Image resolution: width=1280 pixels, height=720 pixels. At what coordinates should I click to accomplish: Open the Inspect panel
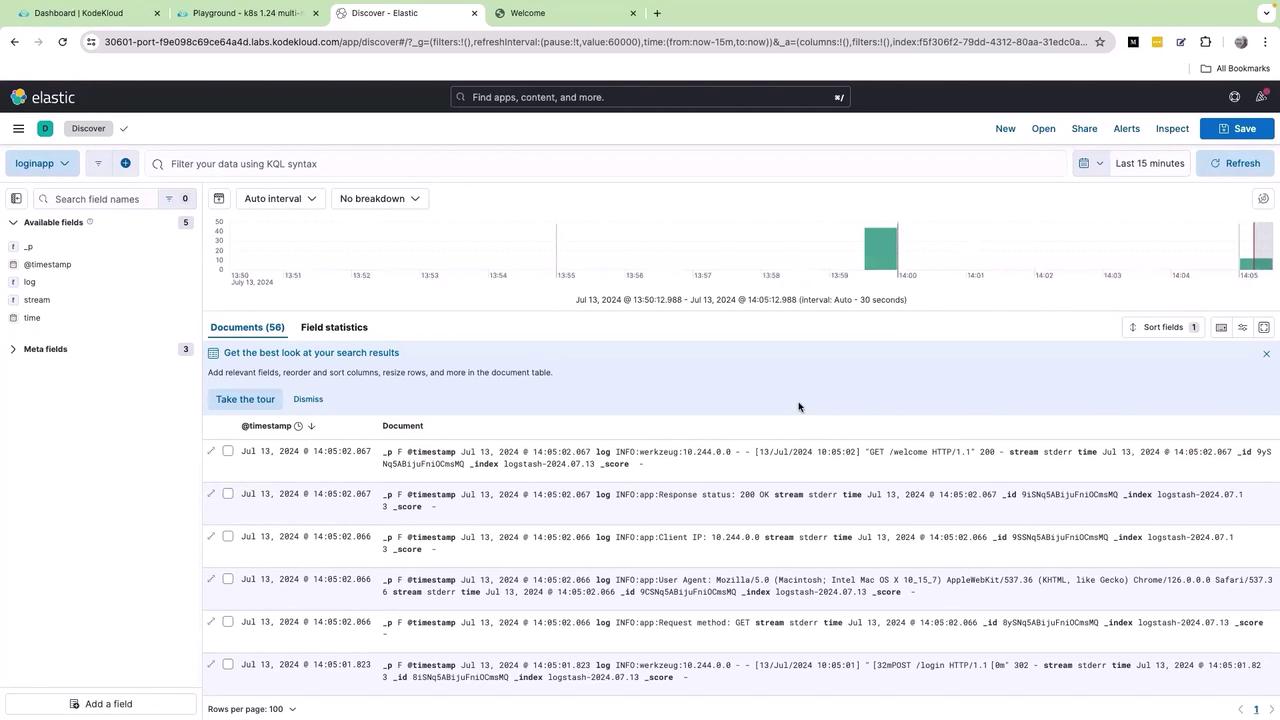pos(1172,128)
